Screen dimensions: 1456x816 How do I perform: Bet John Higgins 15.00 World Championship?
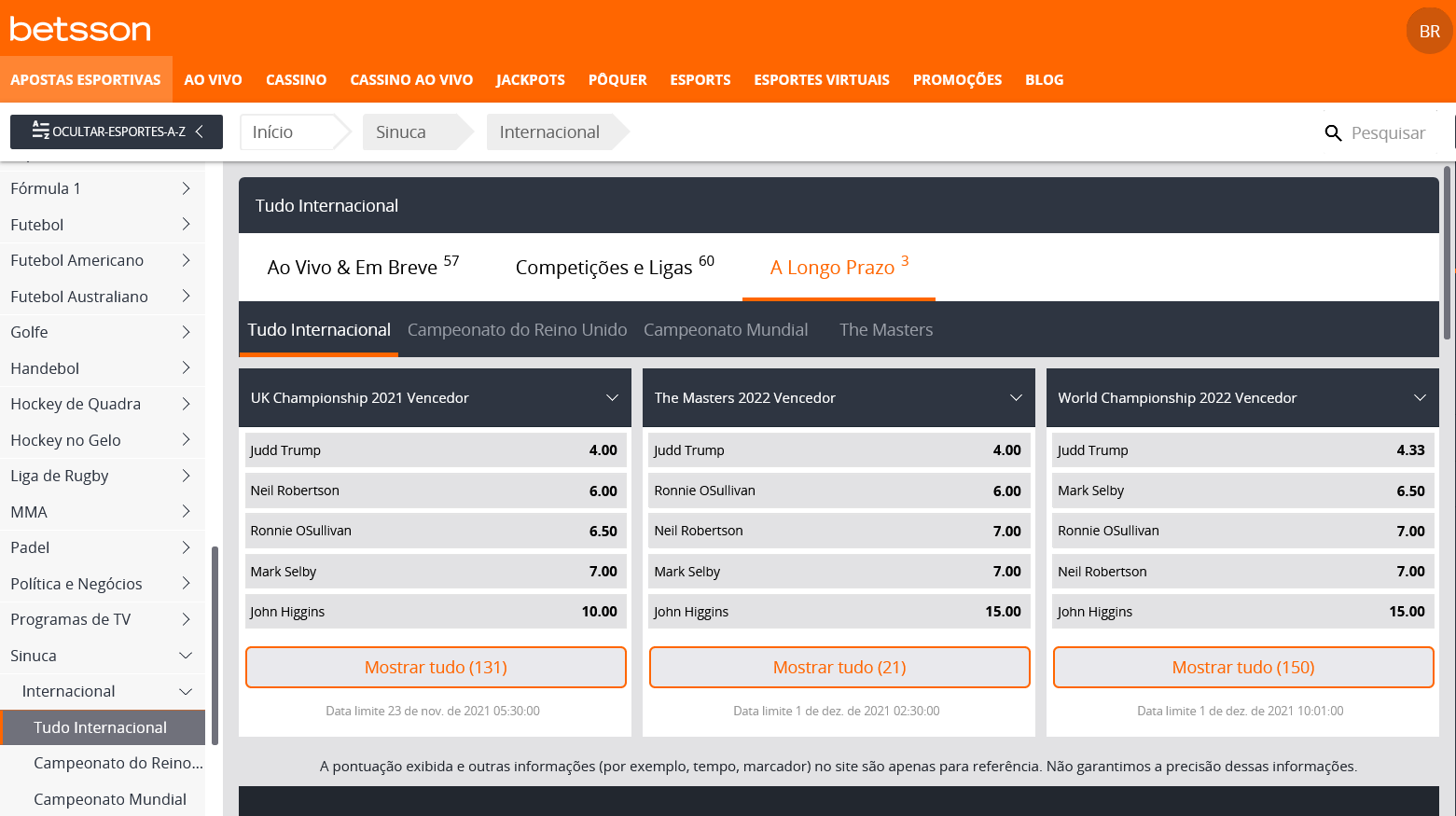point(1243,612)
